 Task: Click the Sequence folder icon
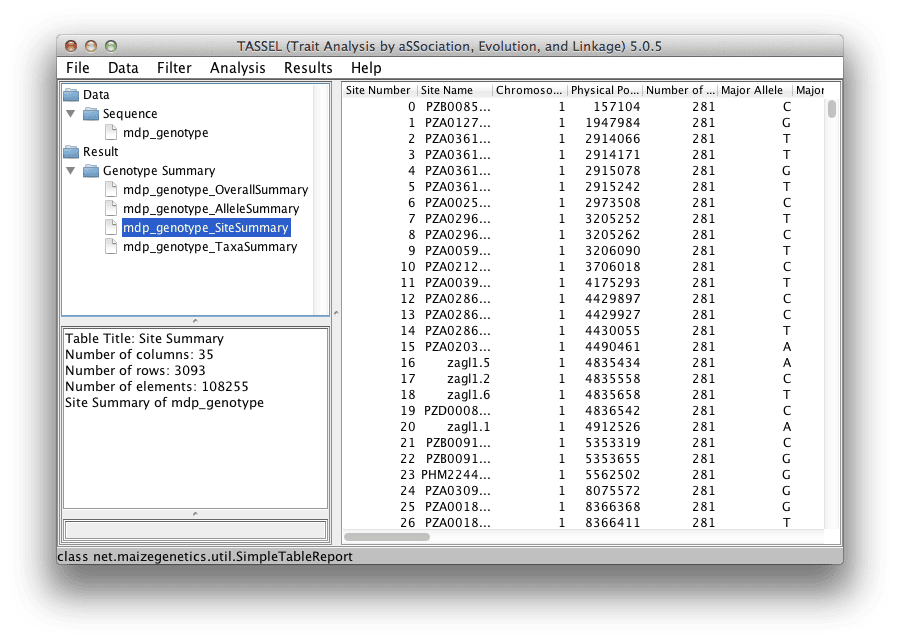tap(91, 114)
